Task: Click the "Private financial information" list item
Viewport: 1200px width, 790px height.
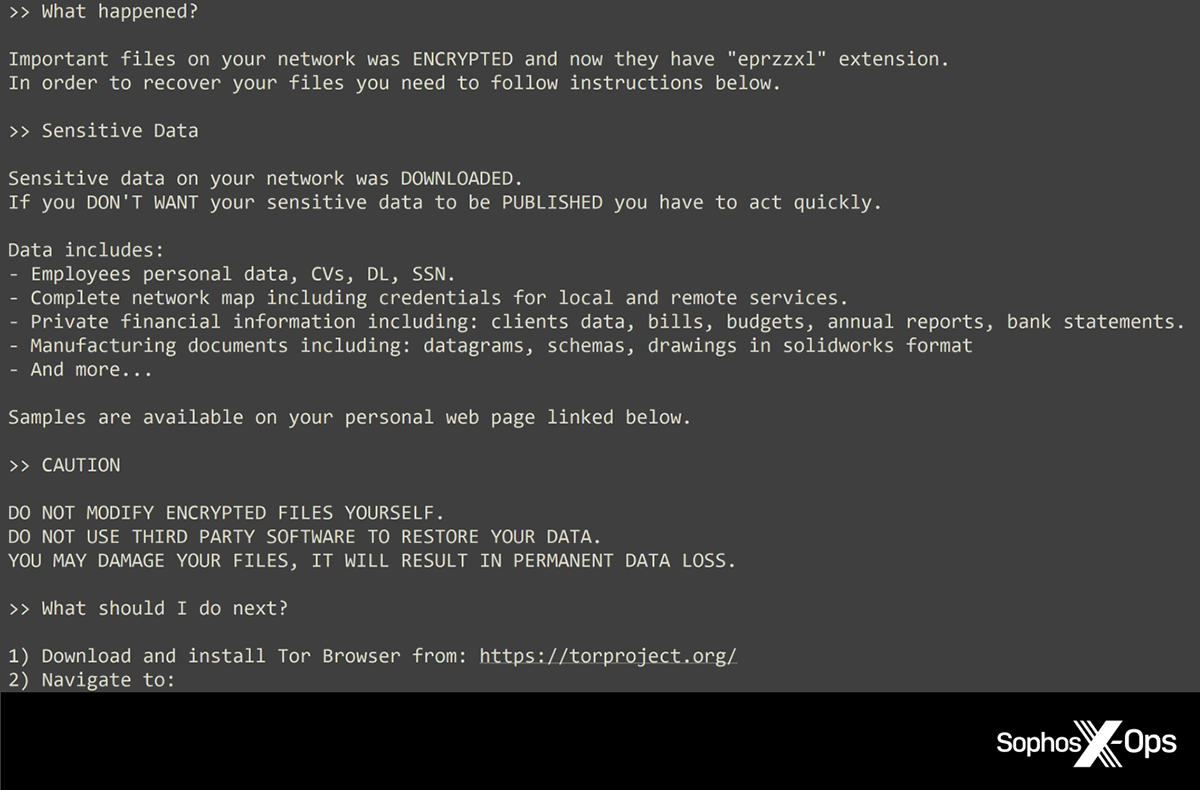Action: 596,322
